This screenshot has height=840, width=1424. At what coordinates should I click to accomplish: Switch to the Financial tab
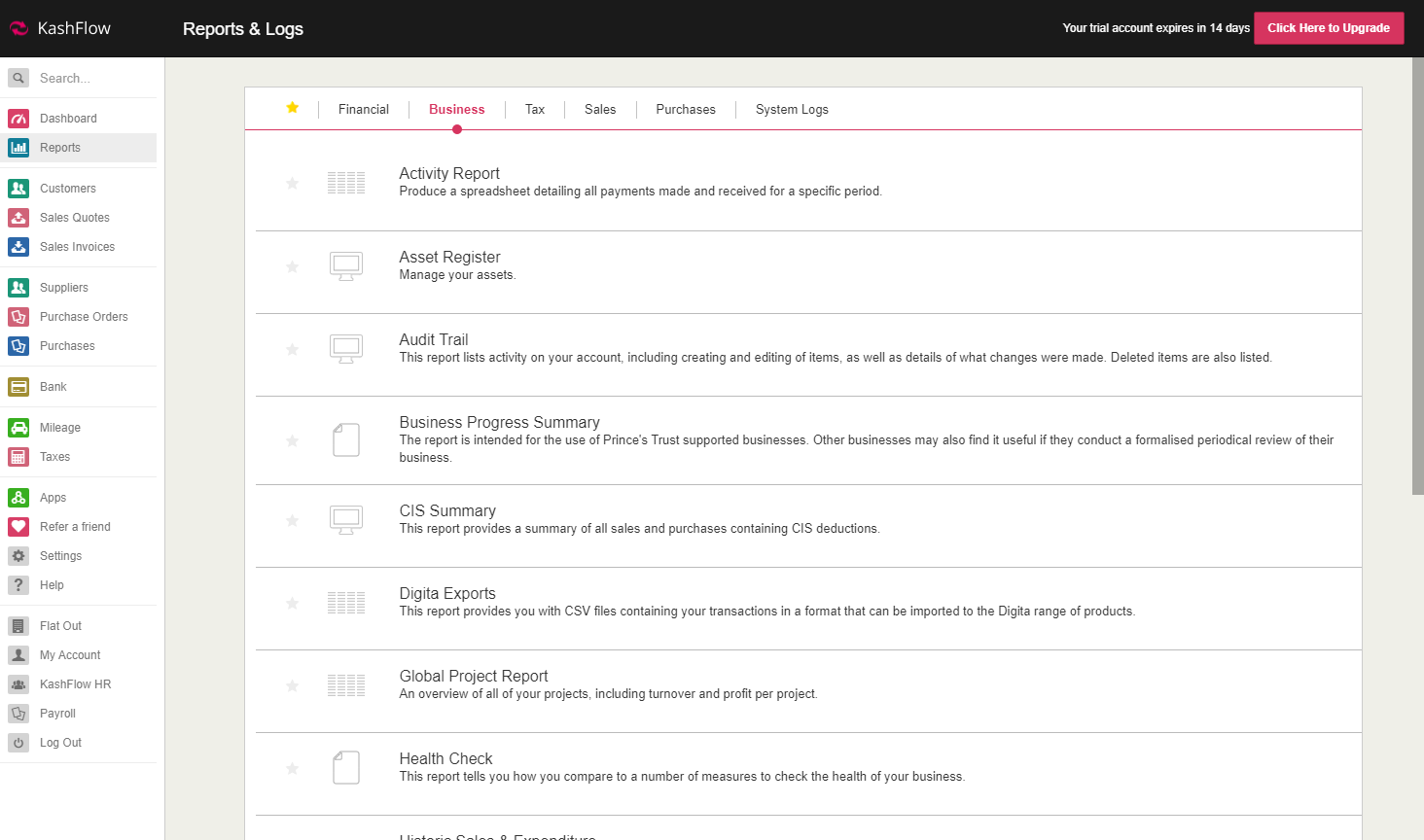(x=363, y=110)
